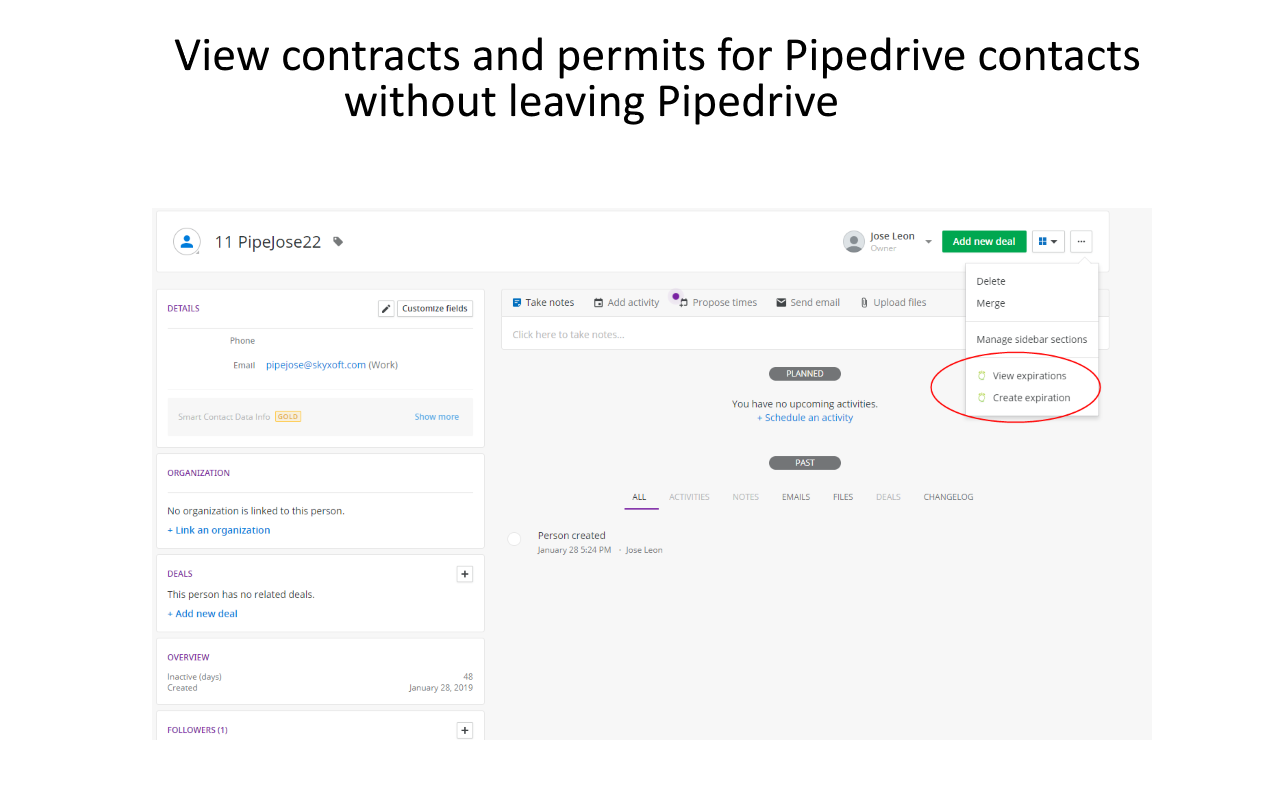Open the grid view dropdown near Add new deal
1280x800 pixels.
click(x=1047, y=241)
